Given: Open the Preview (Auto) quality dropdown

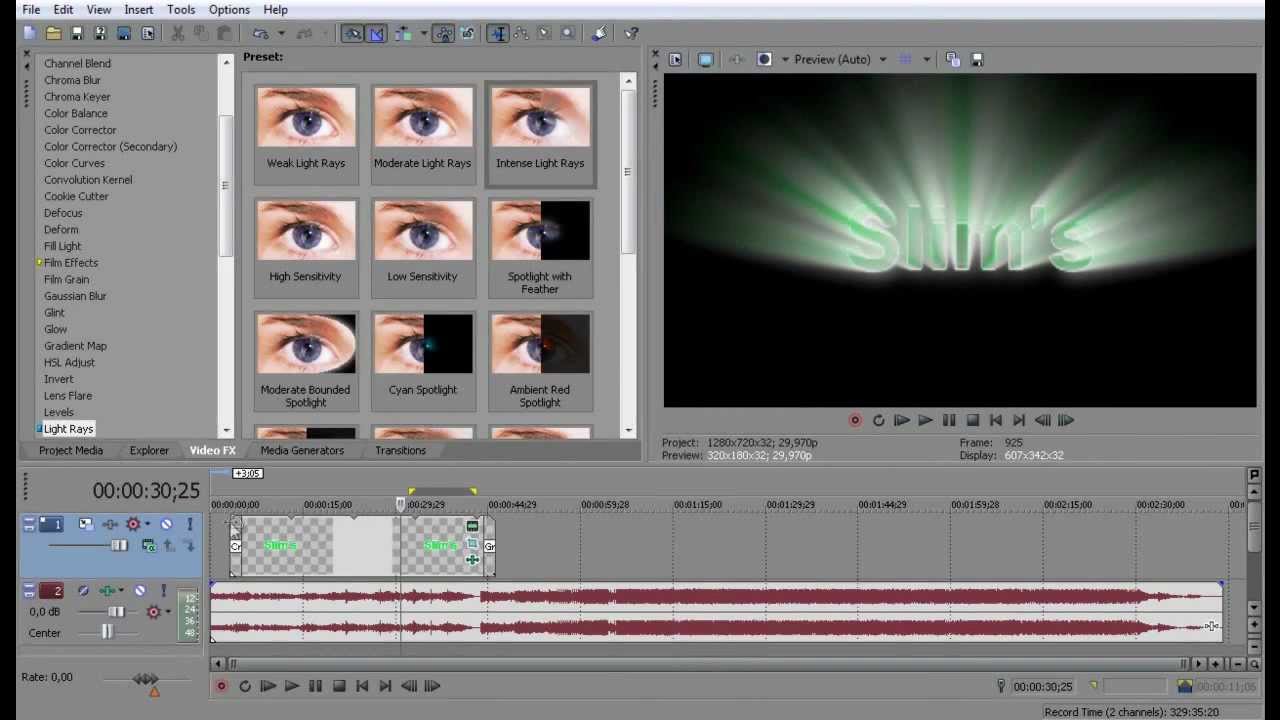Looking at the screenshot, I should (882, 60).
